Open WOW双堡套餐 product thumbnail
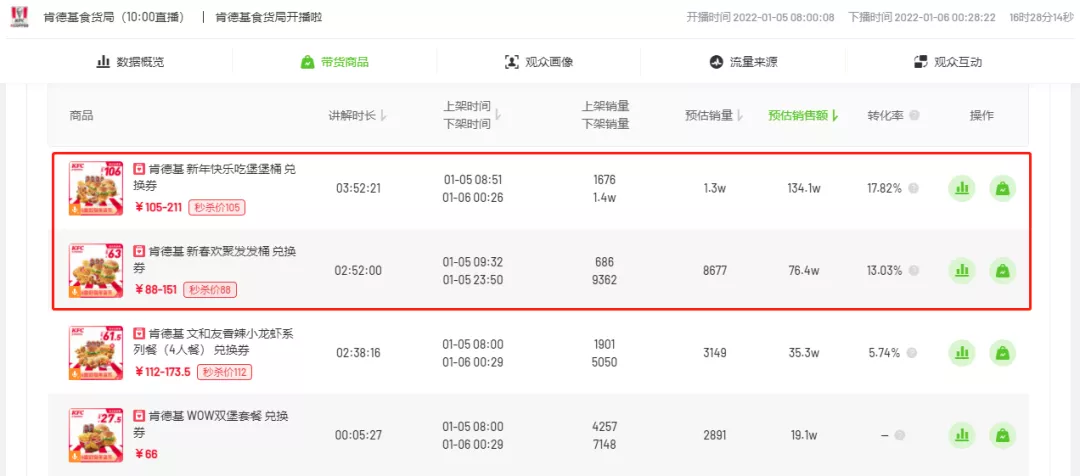This screenshot has width=1080, height=476. point(96,435)
